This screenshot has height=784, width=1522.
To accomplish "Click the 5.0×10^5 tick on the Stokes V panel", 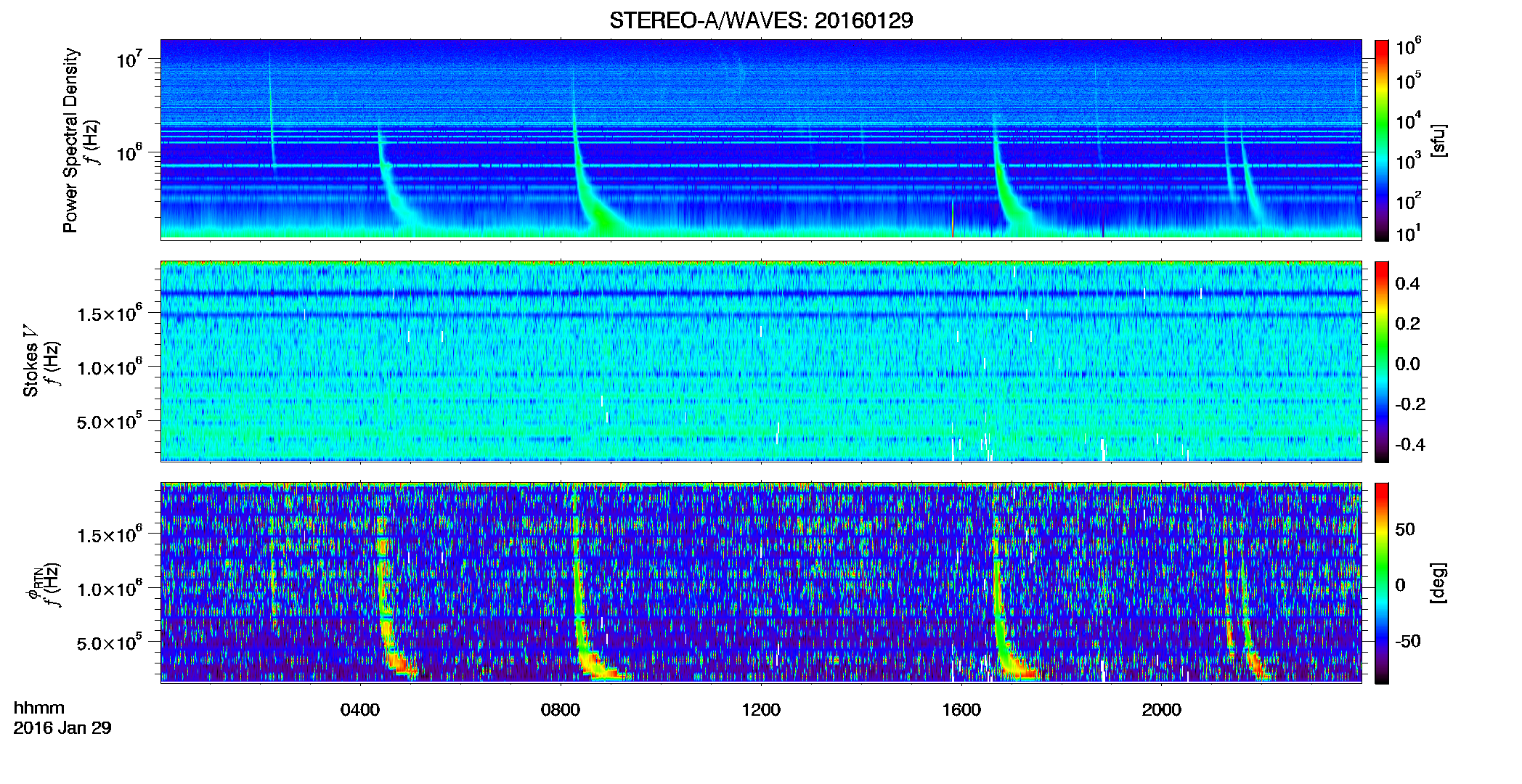I will (x=110, y=421).
